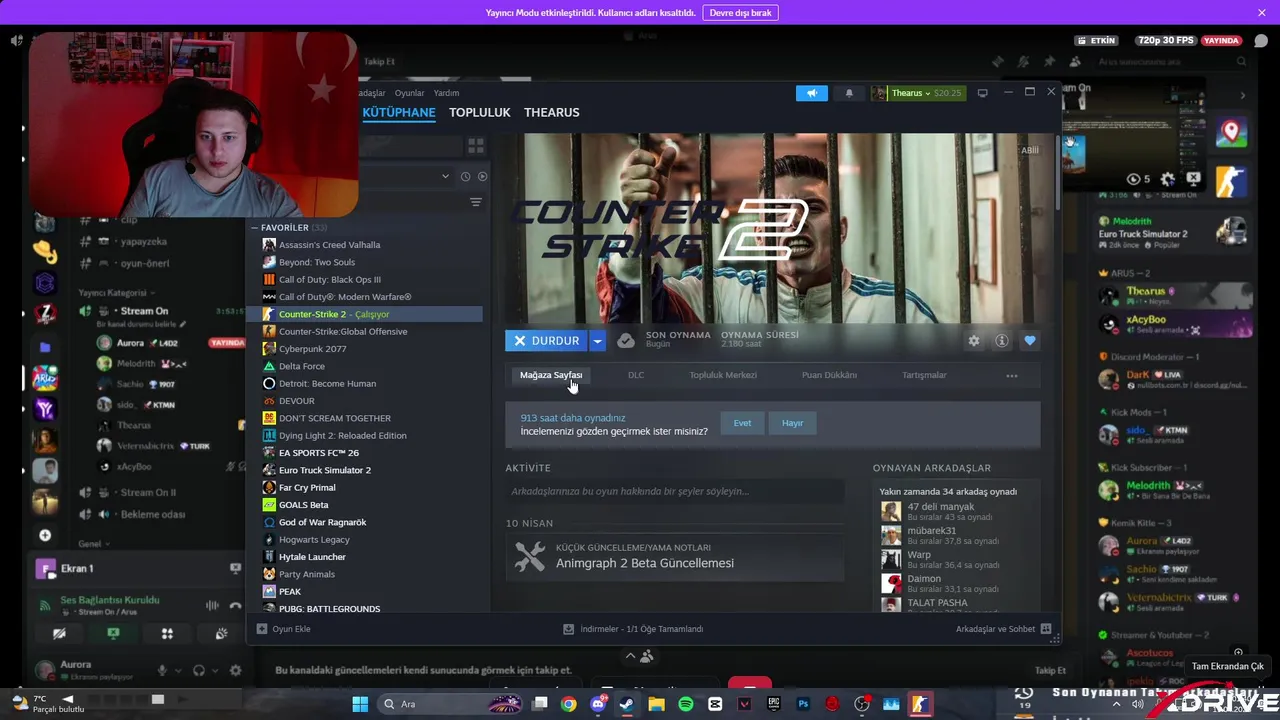Open the more options ellipsis tab
This screenshot has width=1280, height=720.
tap(1012, 375)
